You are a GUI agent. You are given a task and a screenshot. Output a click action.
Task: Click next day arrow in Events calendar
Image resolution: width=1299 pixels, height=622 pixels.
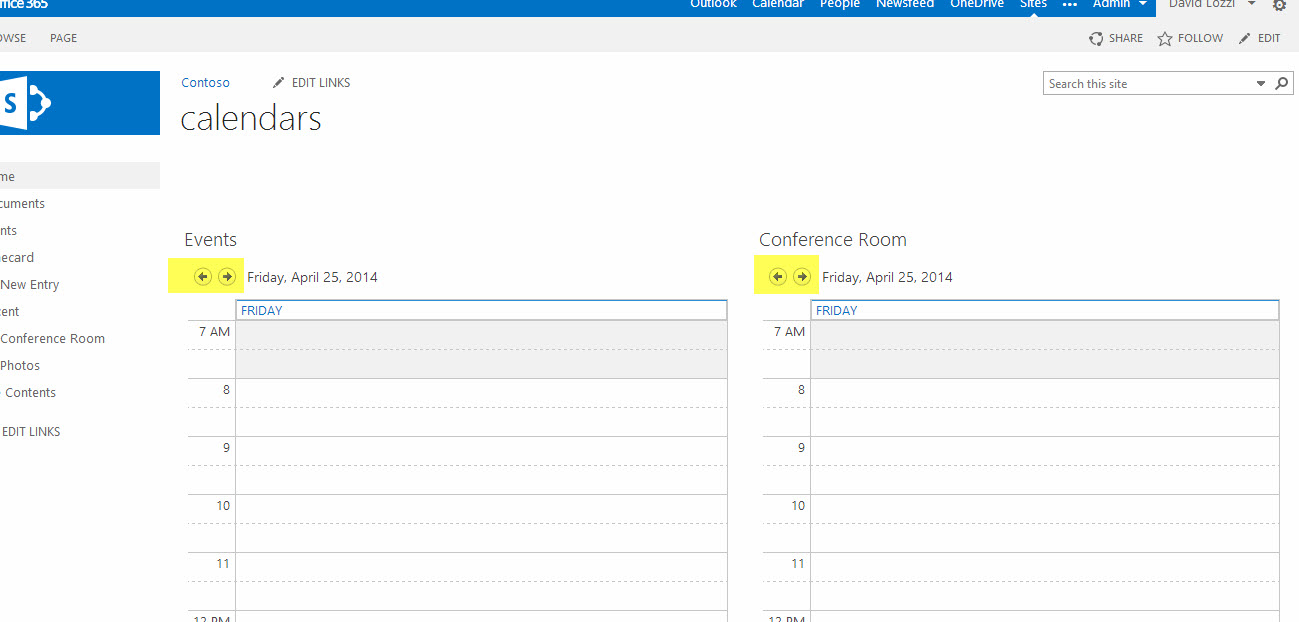[x=227, y=277]
